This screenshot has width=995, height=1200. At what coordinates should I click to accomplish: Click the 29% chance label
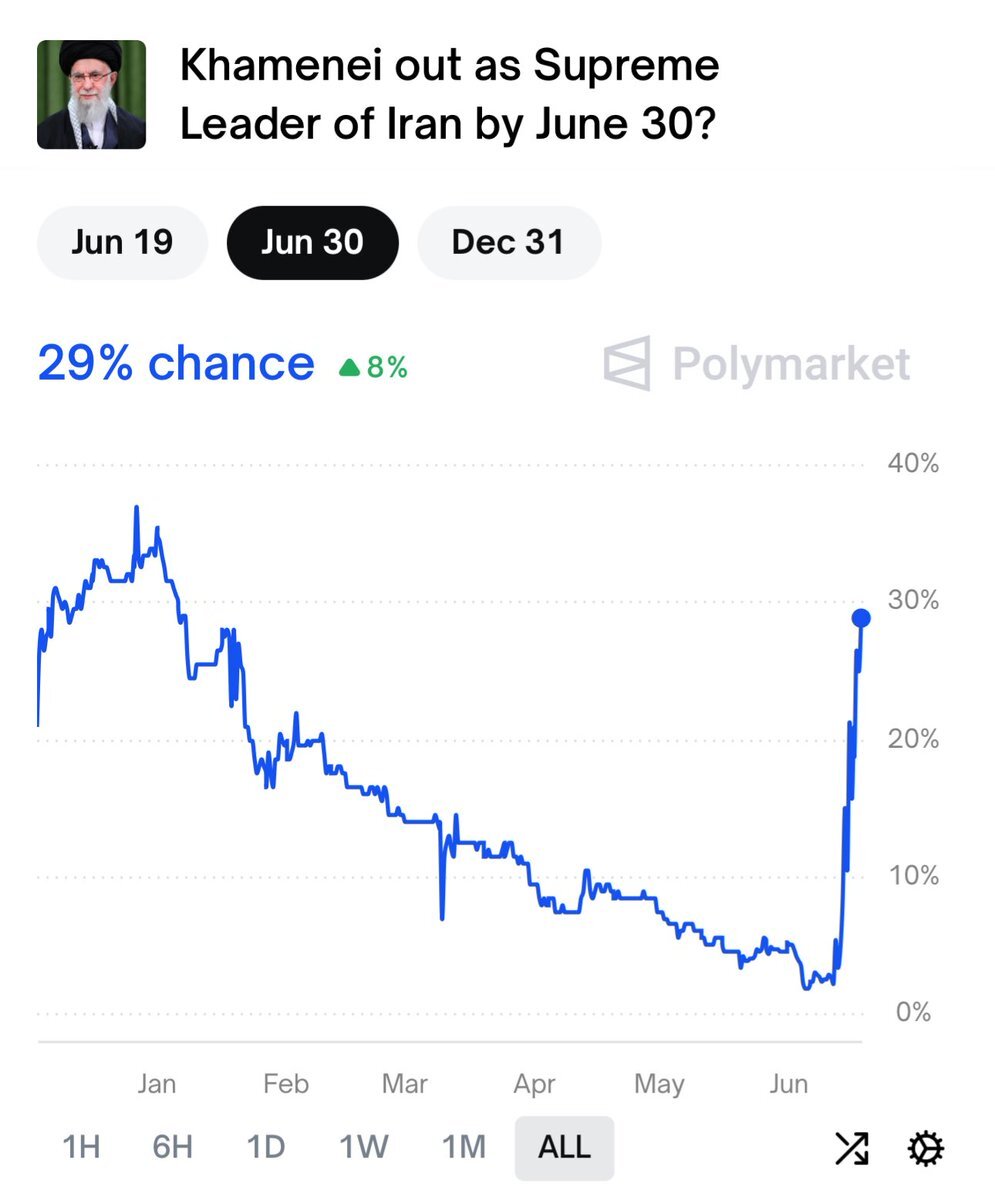pos(175,363)
